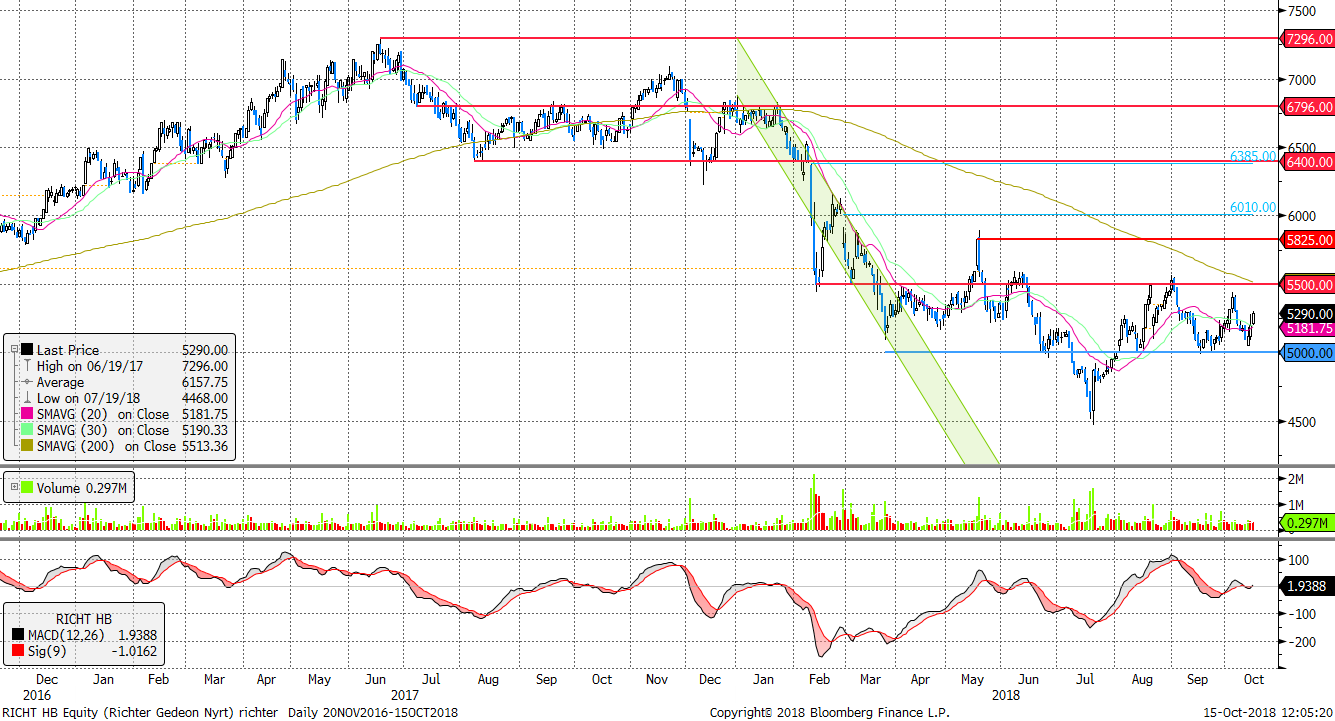Click the 1.9388 MACD axis label
Viewport: 1335px width, 721px height.
[x=1308, y=586]
